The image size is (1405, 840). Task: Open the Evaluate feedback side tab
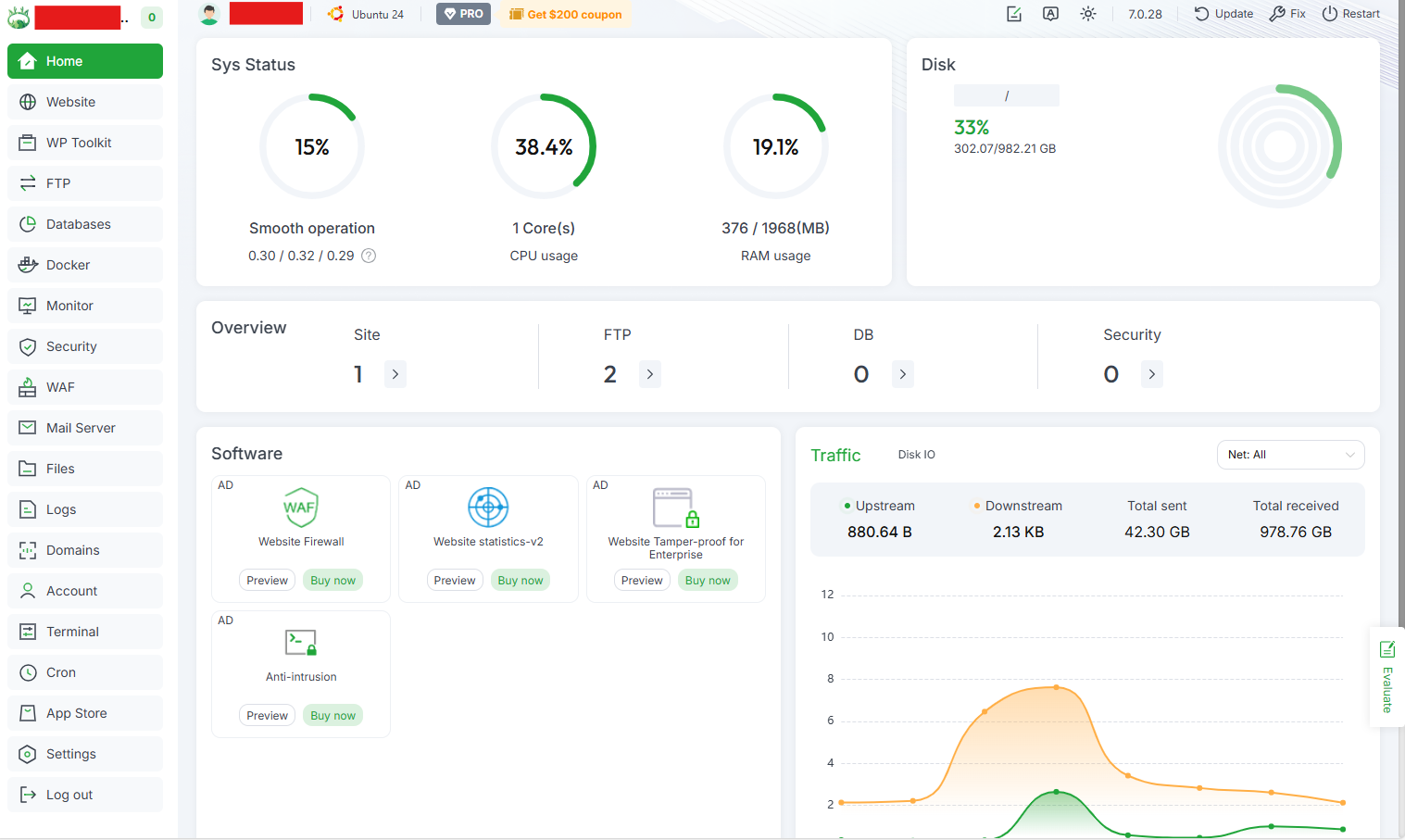click(x=1386, y=677)
